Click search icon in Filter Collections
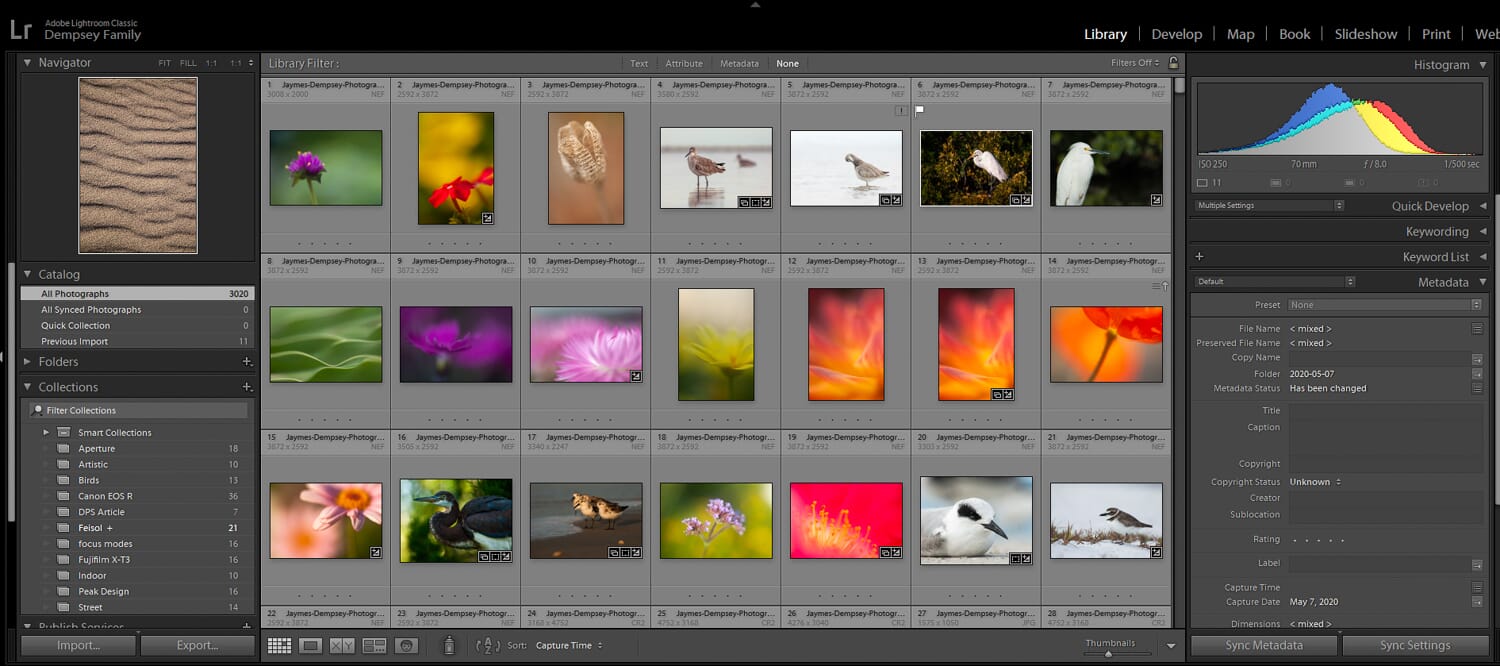 click(37, 410)
